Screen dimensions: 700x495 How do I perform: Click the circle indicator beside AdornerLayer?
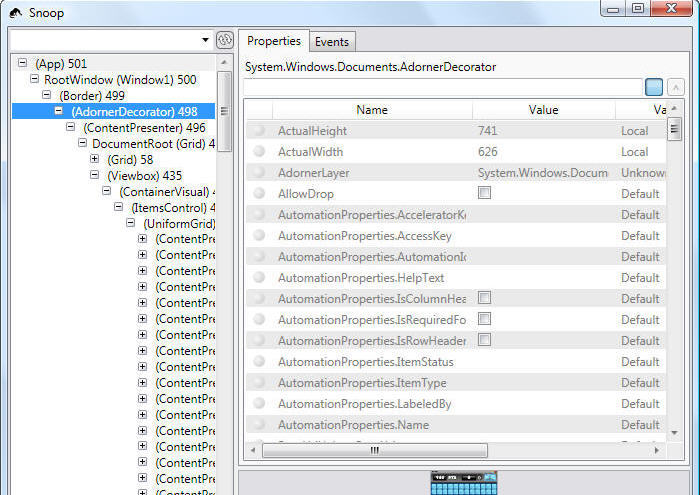(x=259, y=173)
